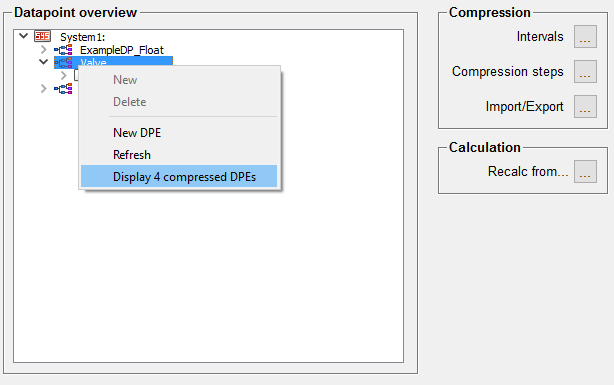The width and height of the screenshot is (614, 385).
Task: Expand the ExampleDP_Float datapoint
Action: point(43,50)
